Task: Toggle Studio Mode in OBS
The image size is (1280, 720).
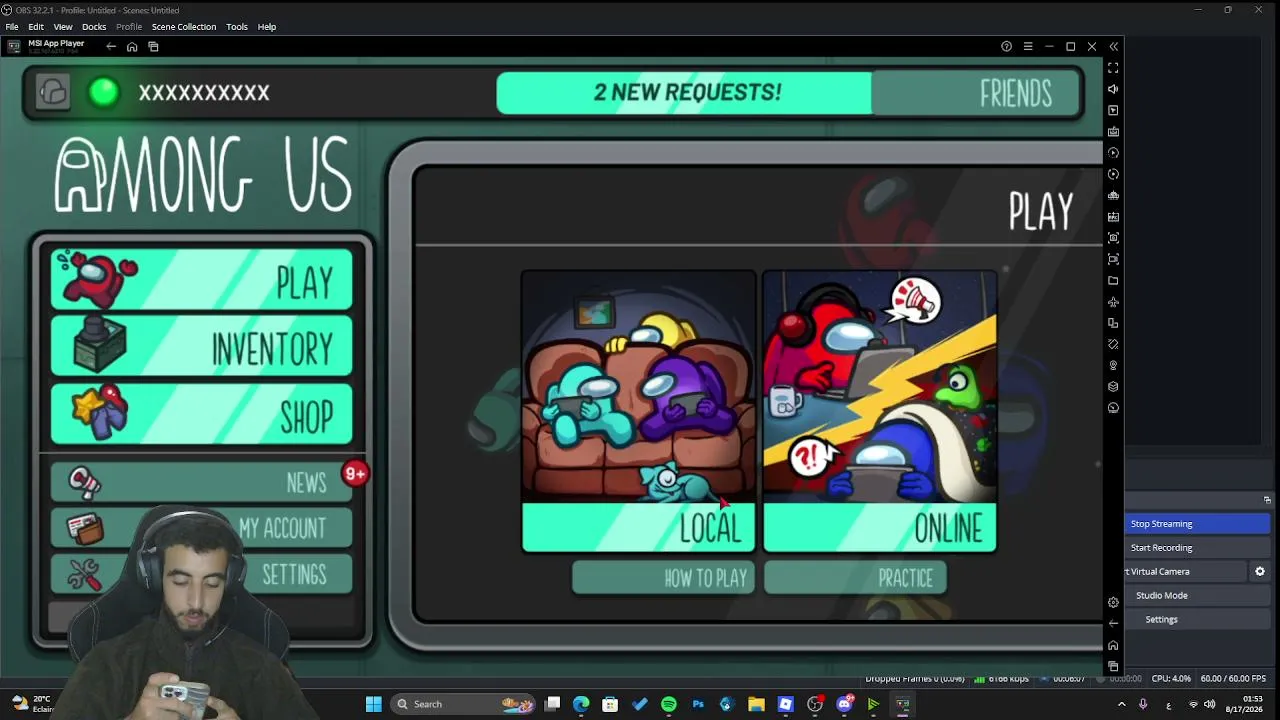Action: tap(1197, 596)
